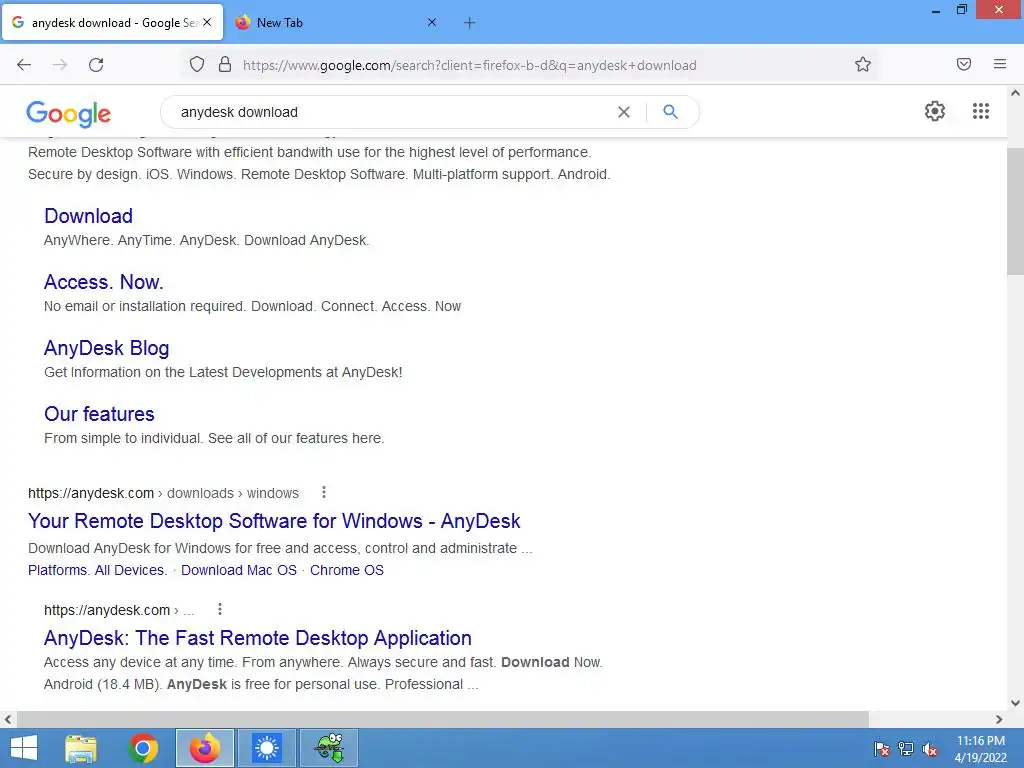Close the anydesk download Google tab

point(207,22)
